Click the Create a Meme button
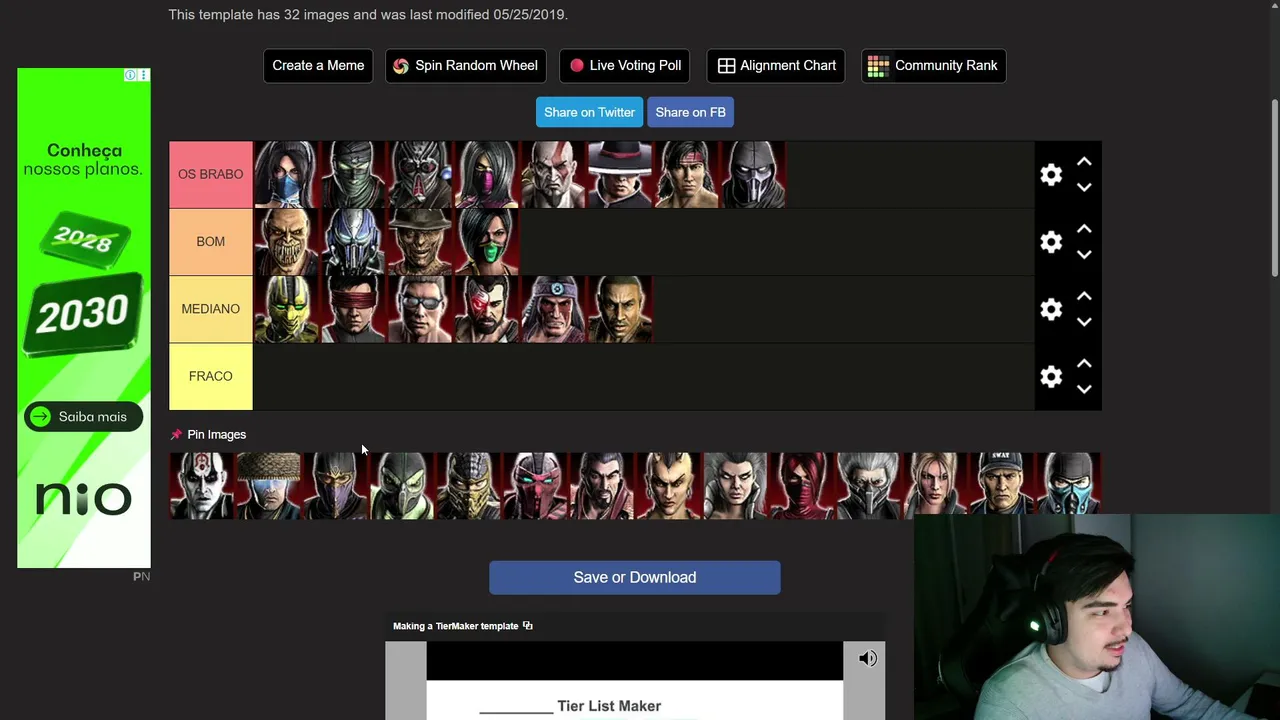1280x720 pixels. (x=318, y=66)
